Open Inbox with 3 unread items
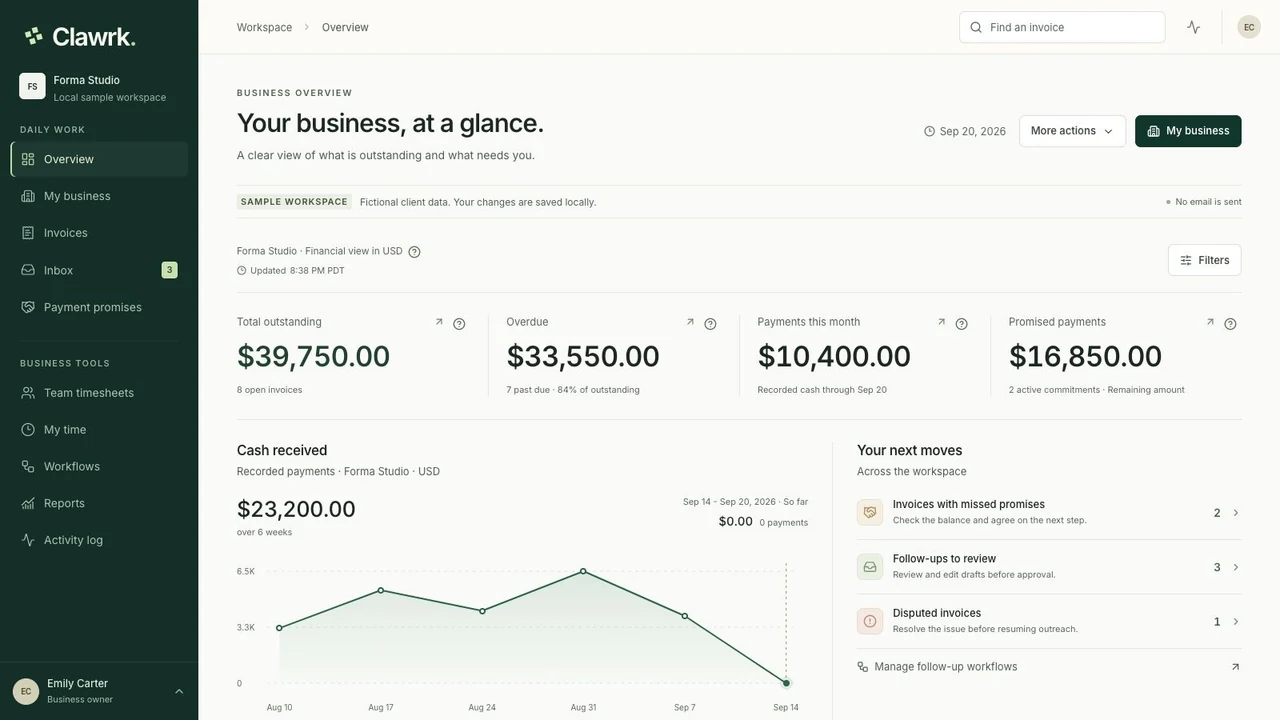Screen dimensions: 1280x720 [99, 270]
